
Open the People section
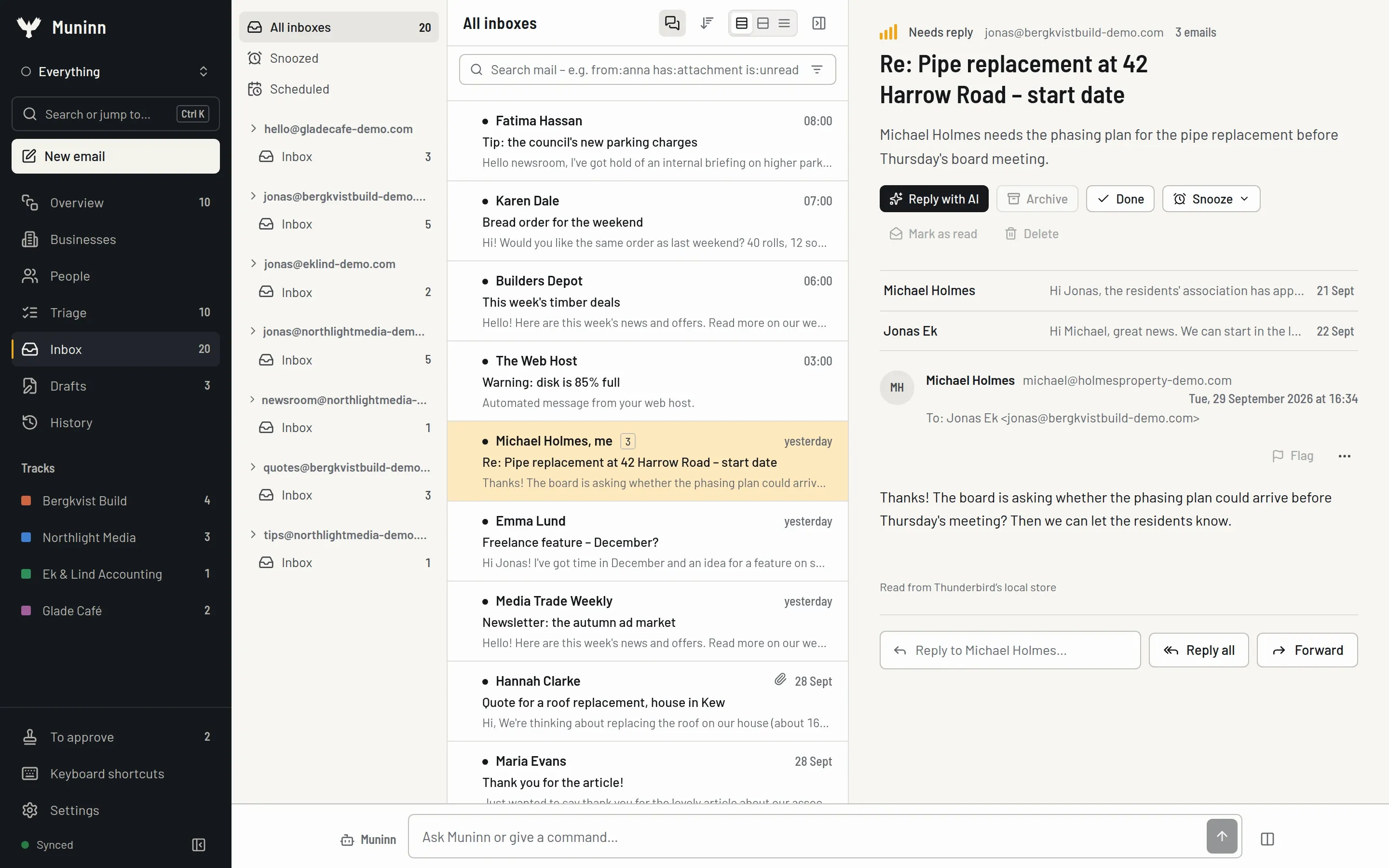coord(115,276)
